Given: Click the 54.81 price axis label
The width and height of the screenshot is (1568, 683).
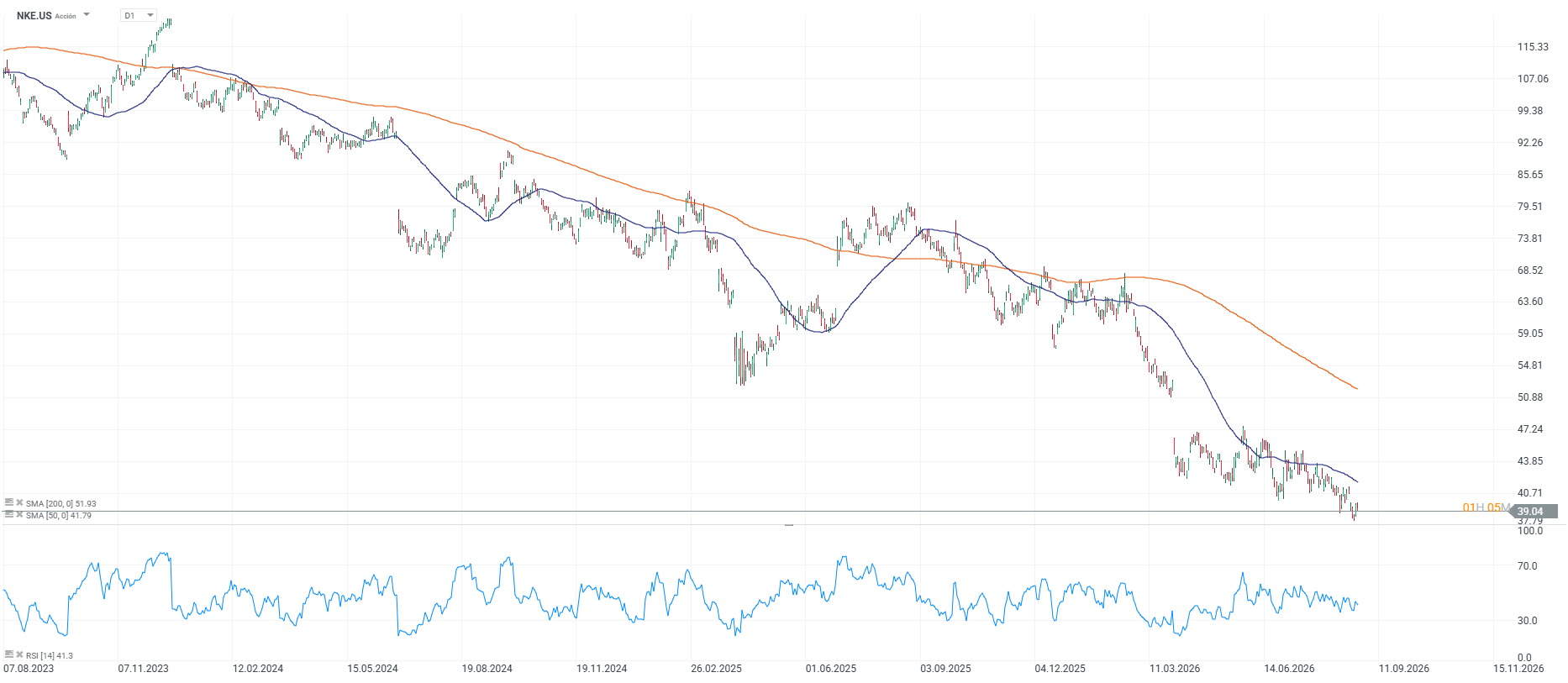Looking at the screenshot, I should (x=1530, y=365).
